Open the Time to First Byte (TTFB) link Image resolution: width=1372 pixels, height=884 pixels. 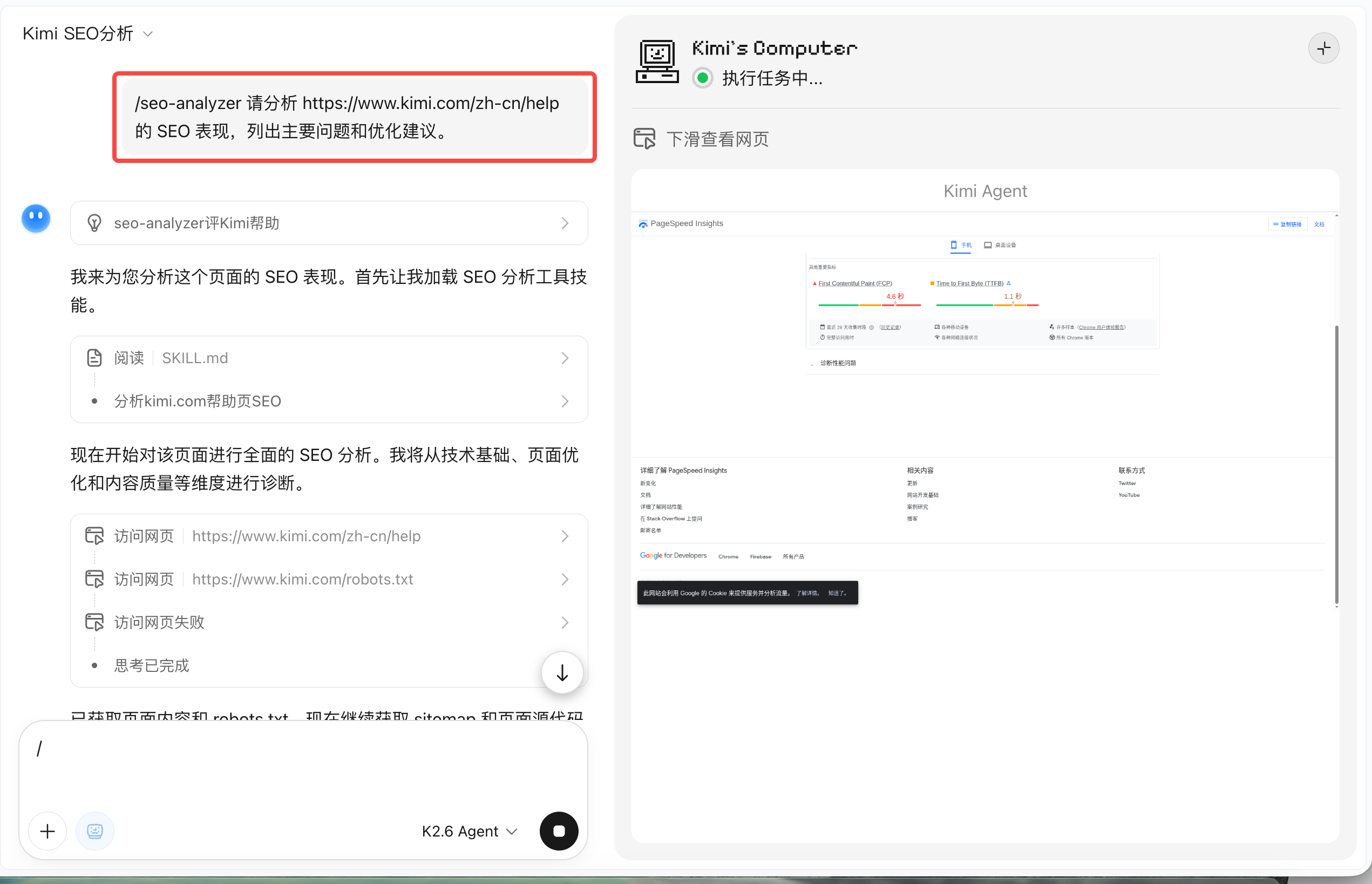click(x=969, y=283)
